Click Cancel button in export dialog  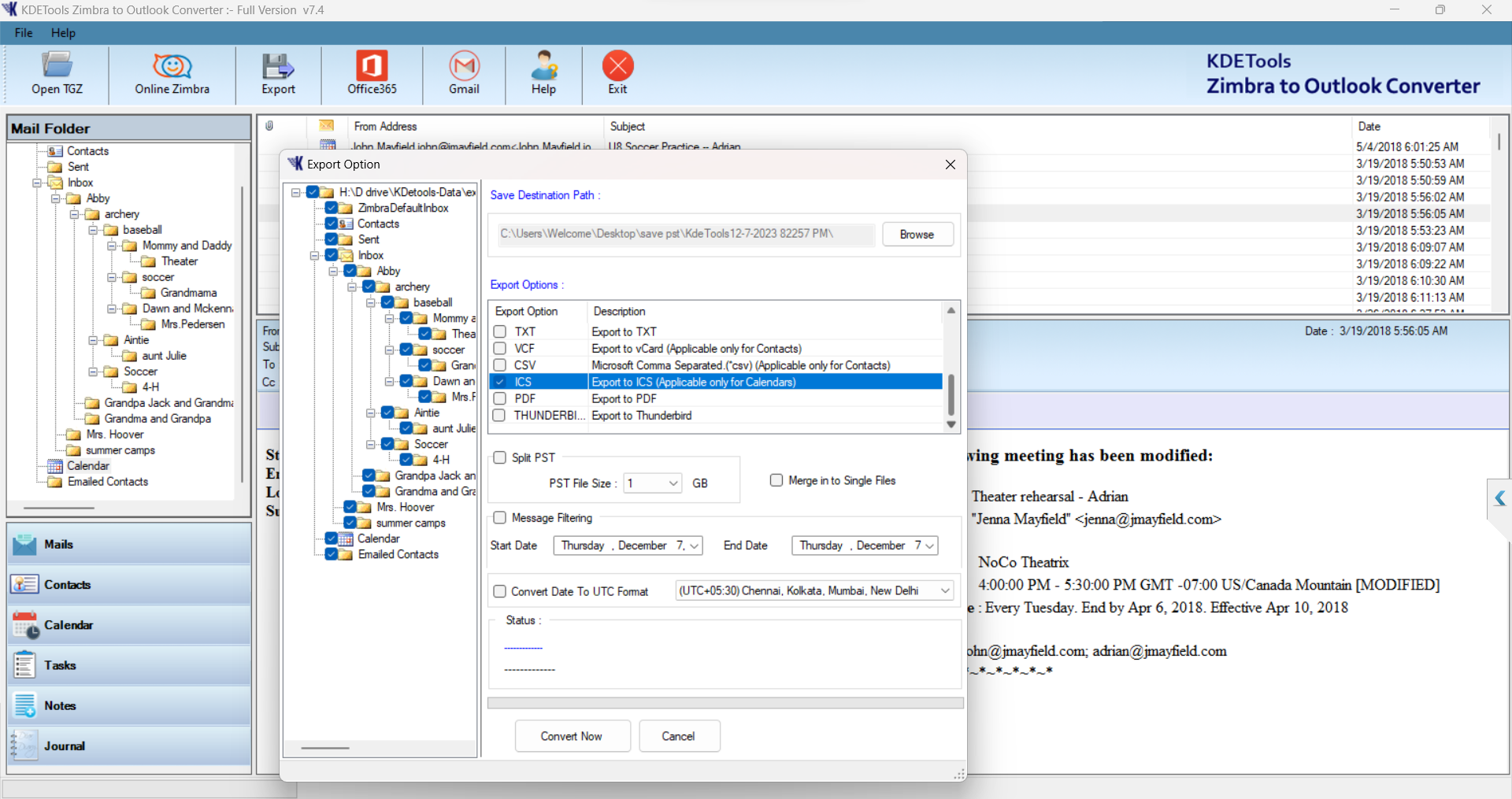click(679, 736)
